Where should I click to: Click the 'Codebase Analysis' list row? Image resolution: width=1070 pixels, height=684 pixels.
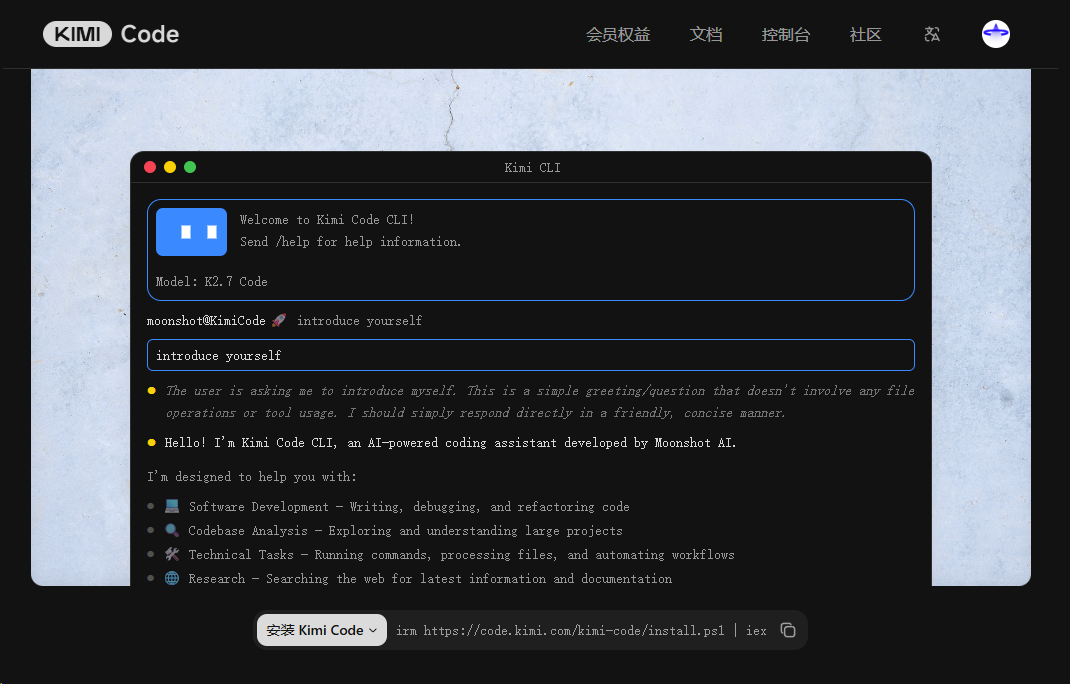pyautogui.click(x=385, y=530)
